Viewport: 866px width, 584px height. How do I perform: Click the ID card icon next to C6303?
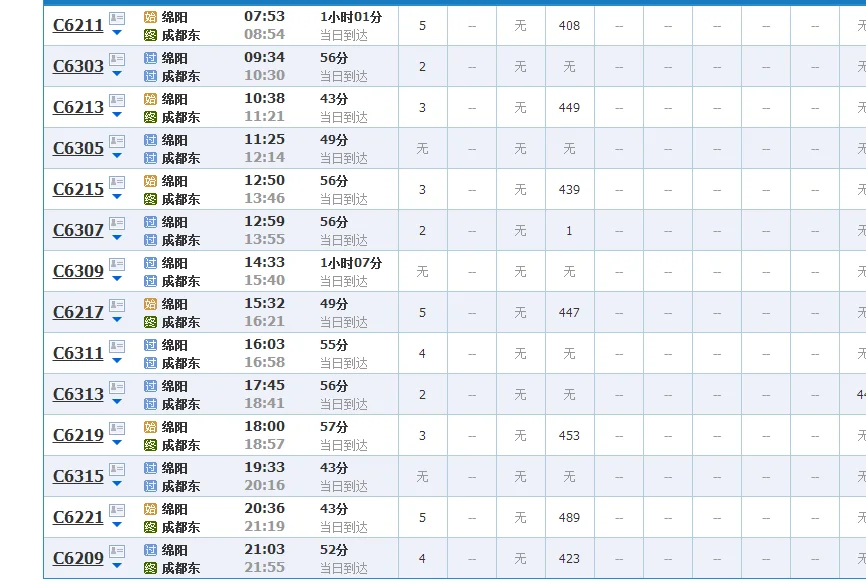[117, 59]
